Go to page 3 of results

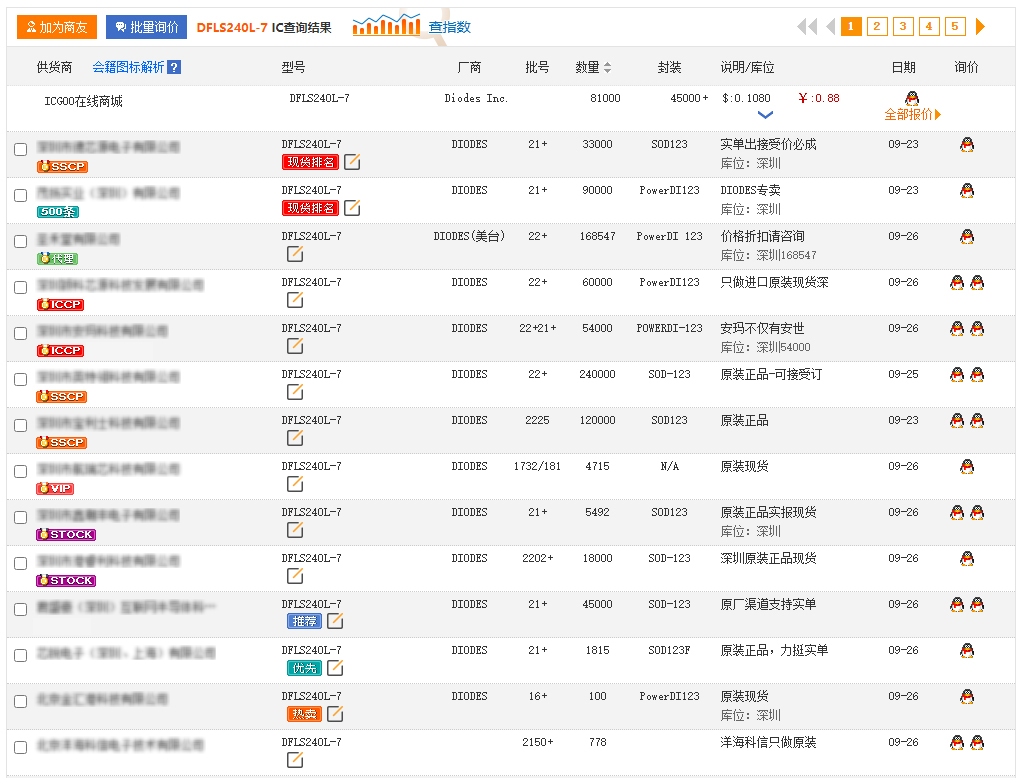(x=903, y=27)
